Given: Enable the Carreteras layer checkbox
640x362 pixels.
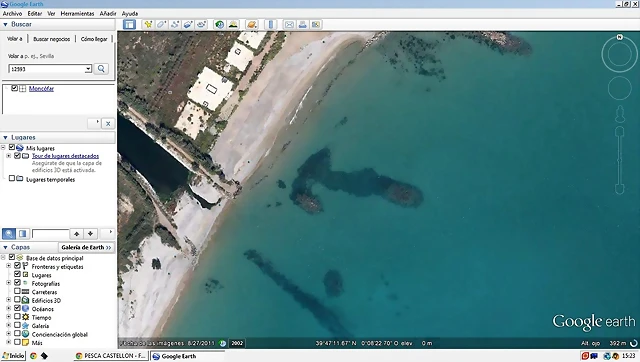Looking at the screenshot, I should point(17,291).
